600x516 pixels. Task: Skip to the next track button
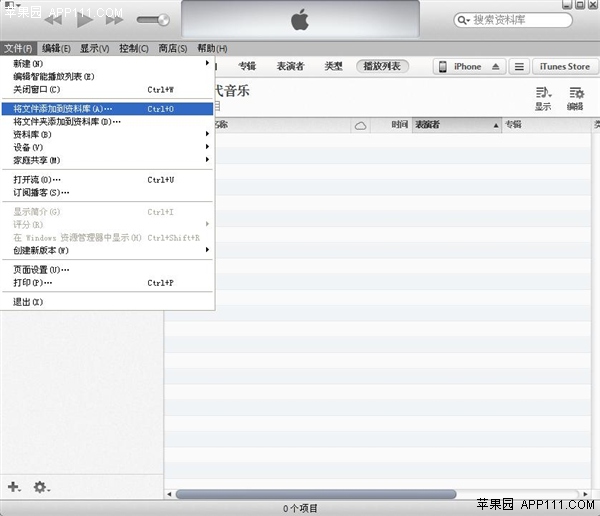[x=114, y=20]
